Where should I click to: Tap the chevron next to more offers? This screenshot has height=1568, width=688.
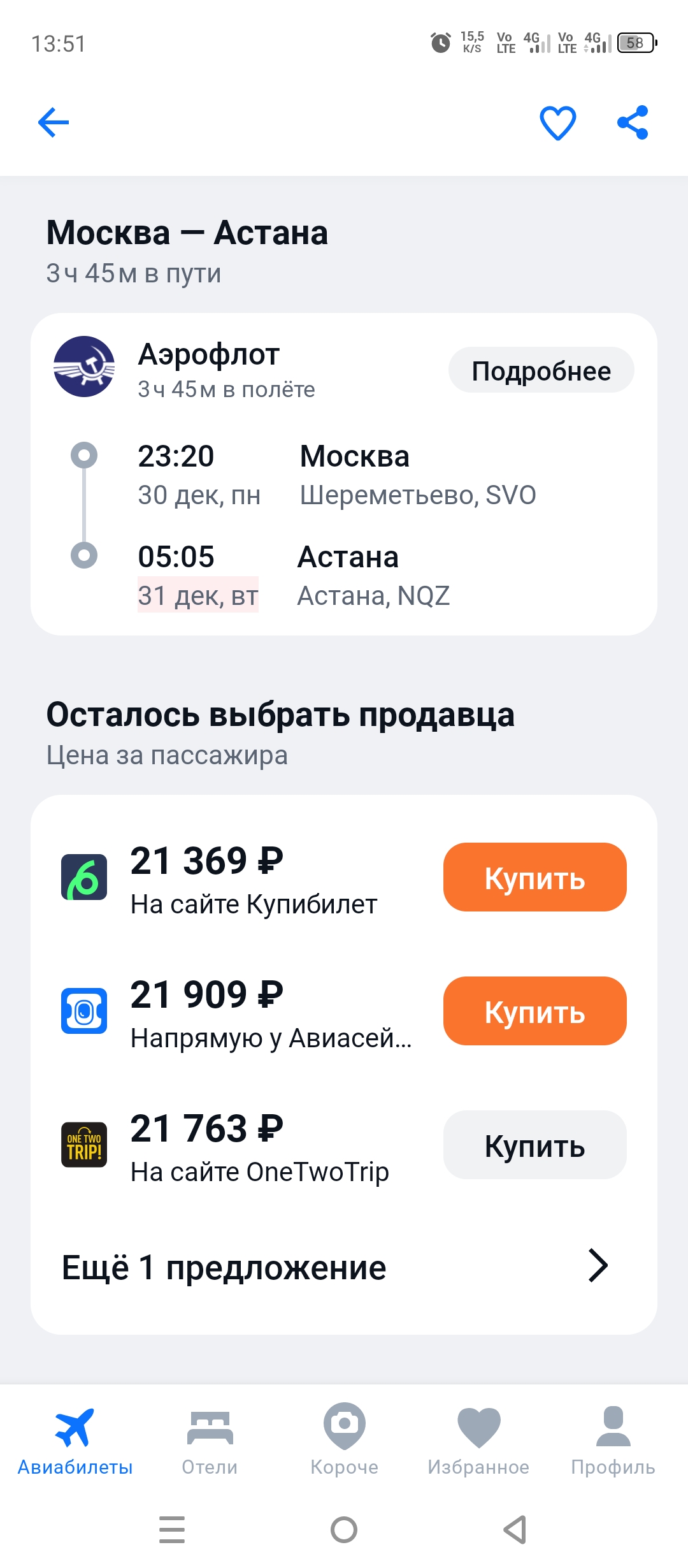coord(598,1265)
